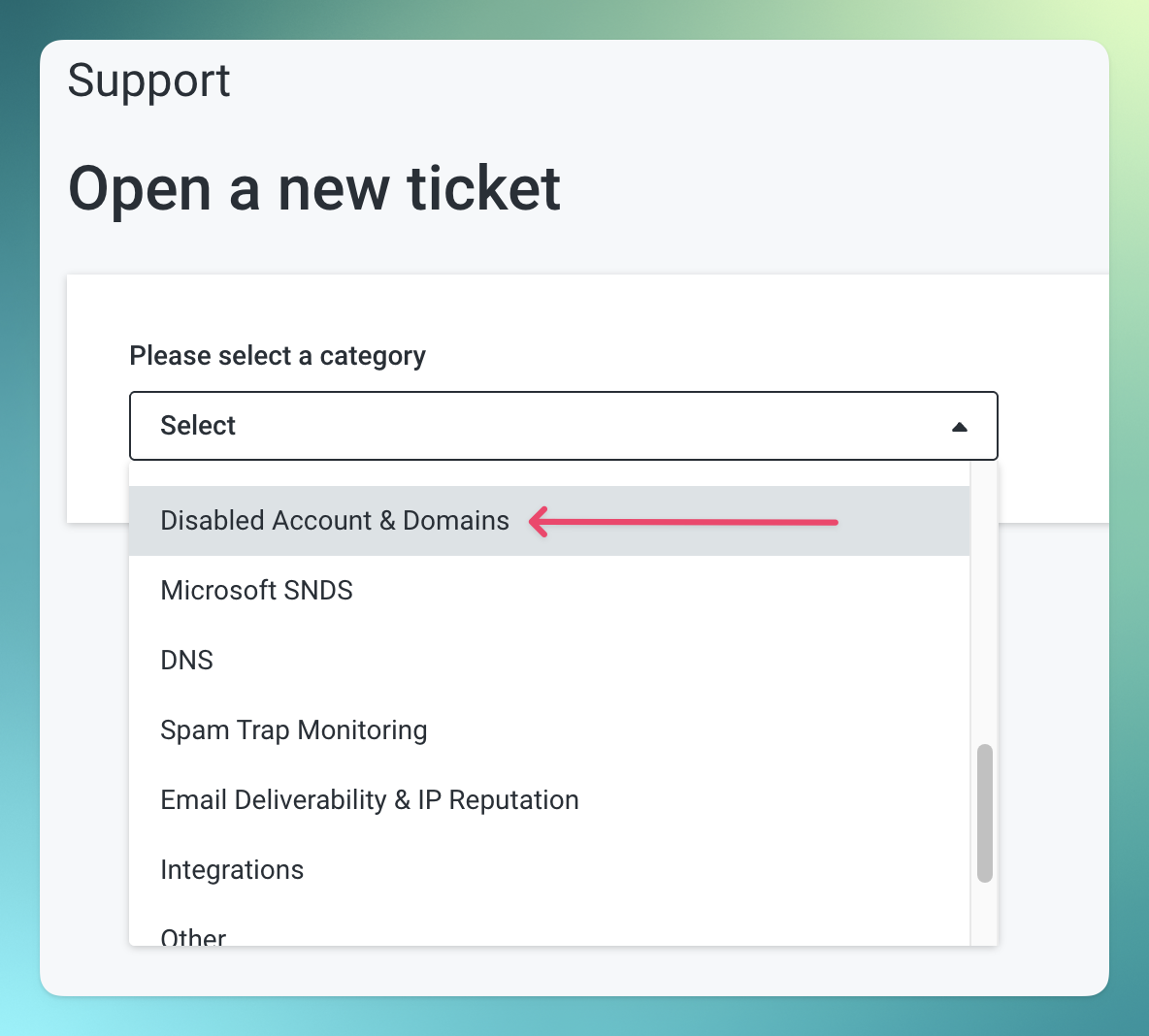
Task: Pick DNS from the category list
Action: pos(187,661)
